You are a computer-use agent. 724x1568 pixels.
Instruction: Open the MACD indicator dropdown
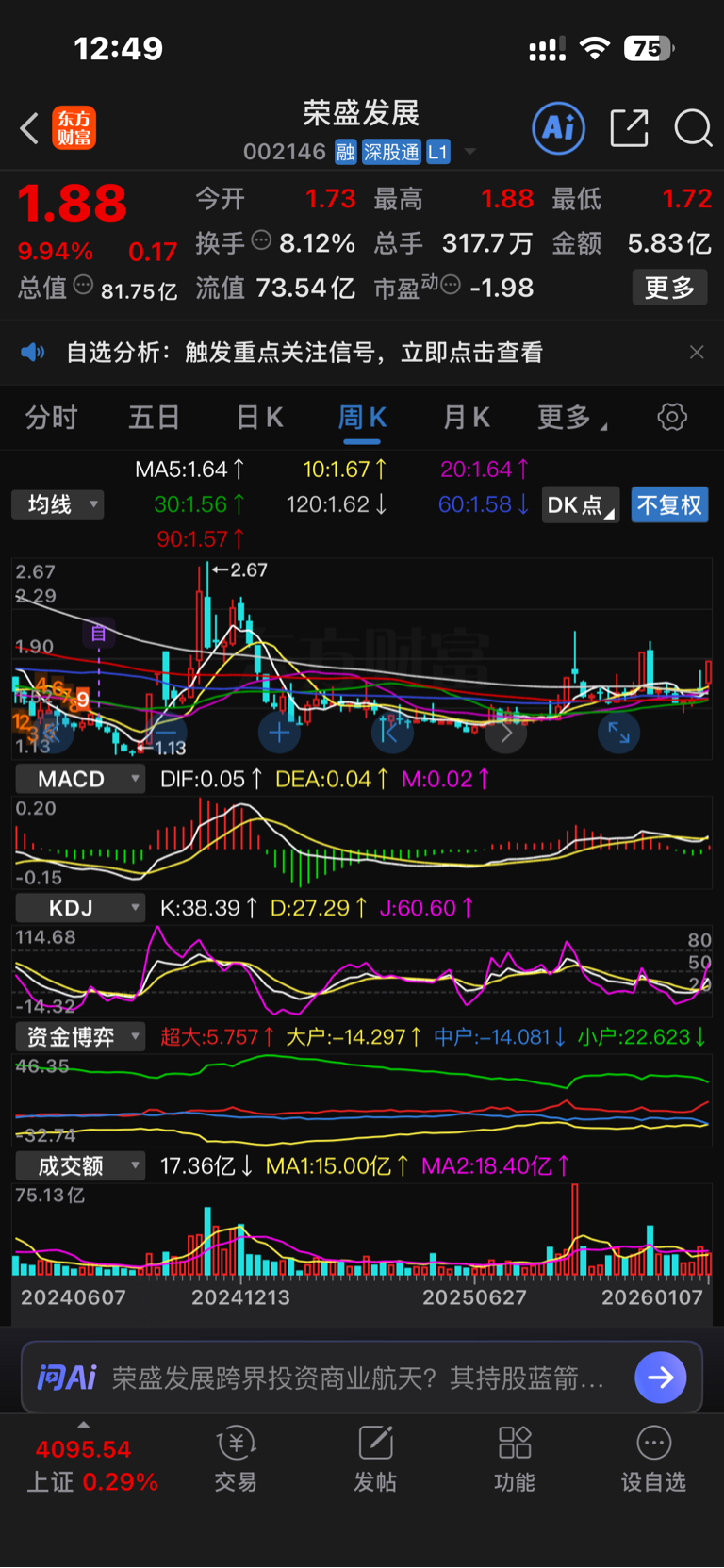(80, 779)
